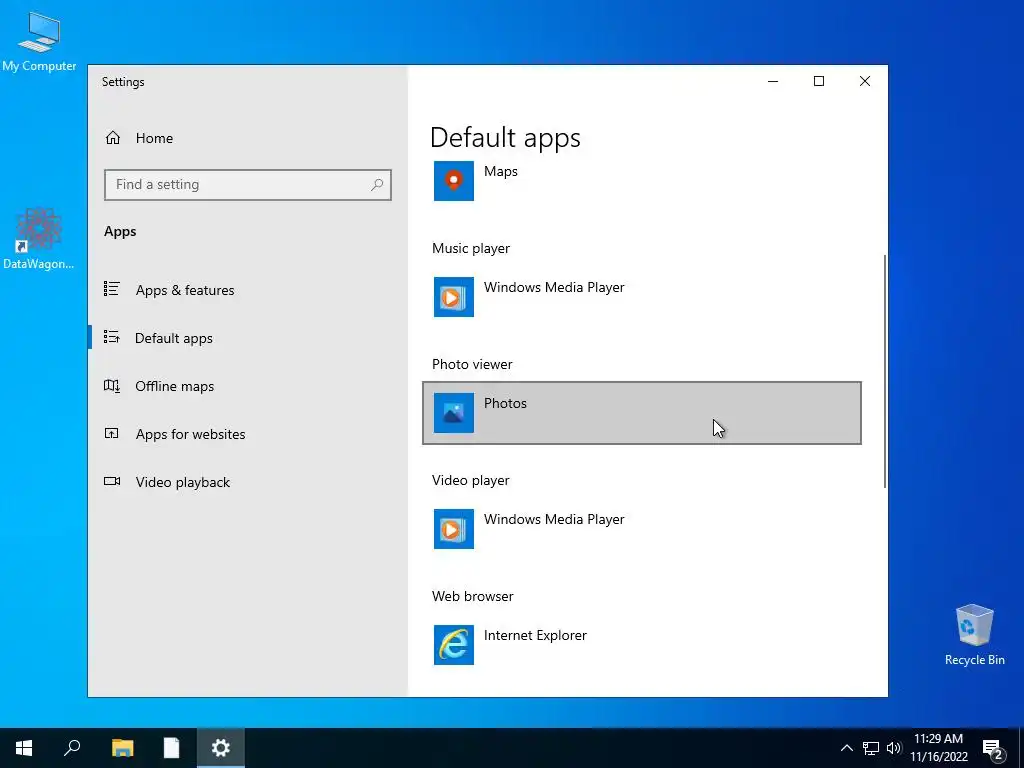1024x768 pixels.
Task: Select the Recycle Bin desktop icon
Action: [974, 635]
